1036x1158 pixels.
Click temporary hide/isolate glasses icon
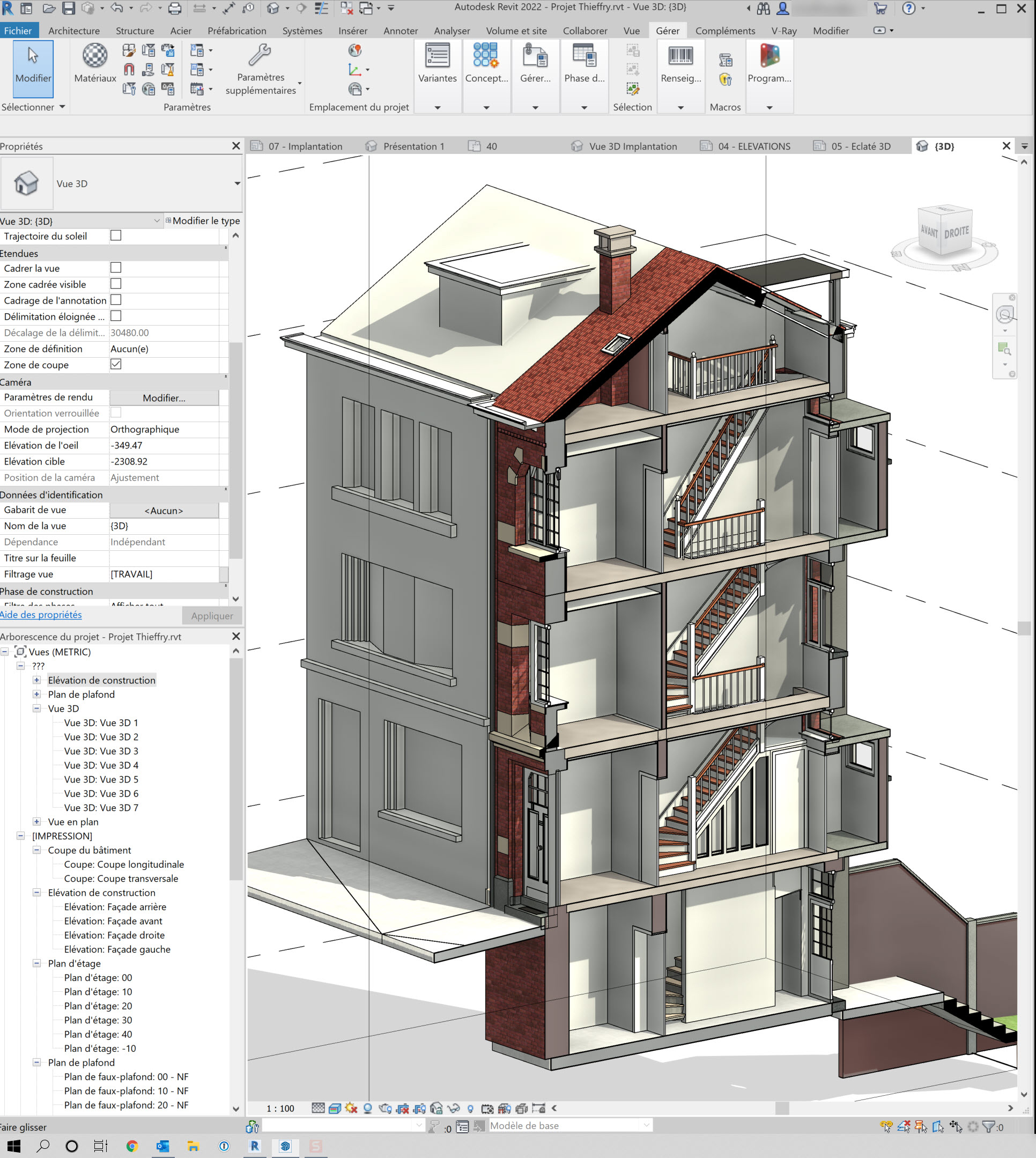454,1109
